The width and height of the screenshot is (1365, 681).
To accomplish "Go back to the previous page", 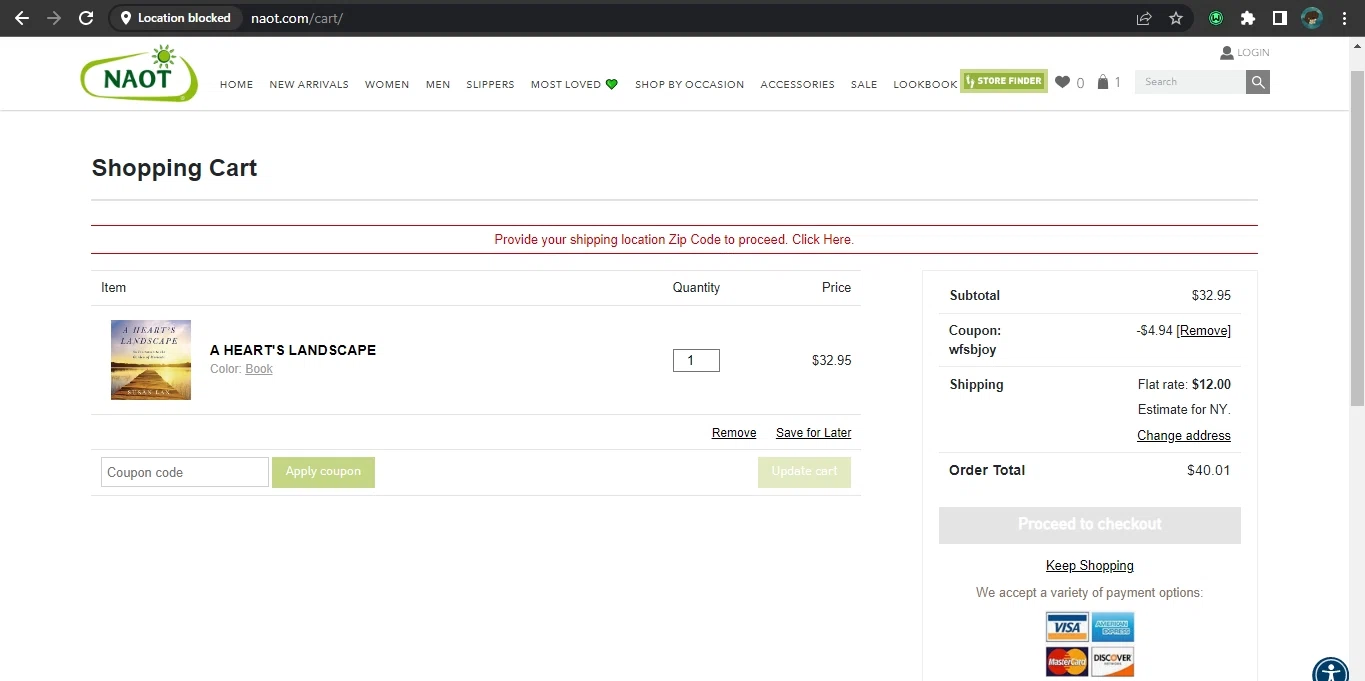I will pyautogui.click(x=22, y=18).
